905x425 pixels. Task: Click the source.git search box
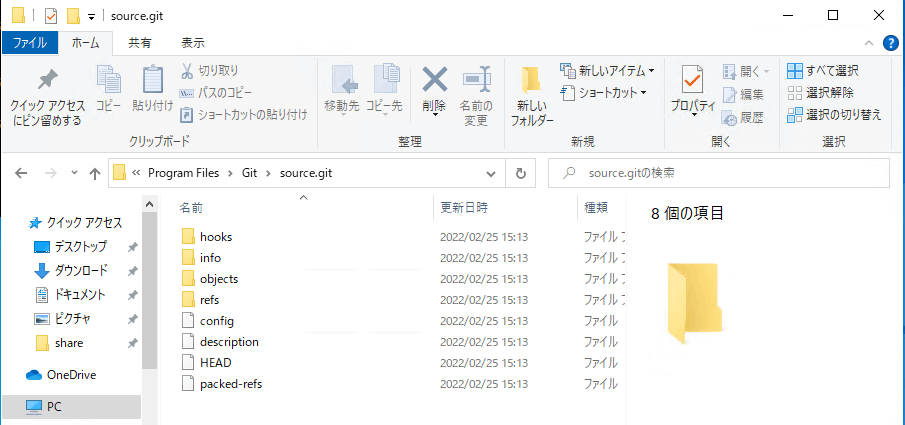point(719,173)
